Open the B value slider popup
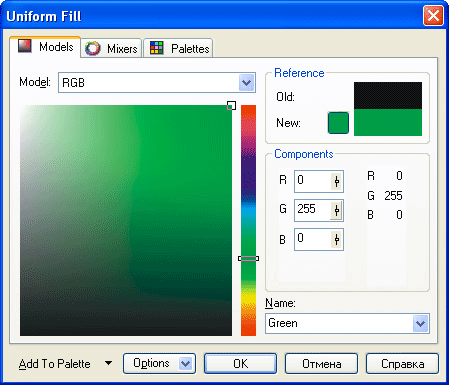449x385 pixels. [x=337, y=239]
